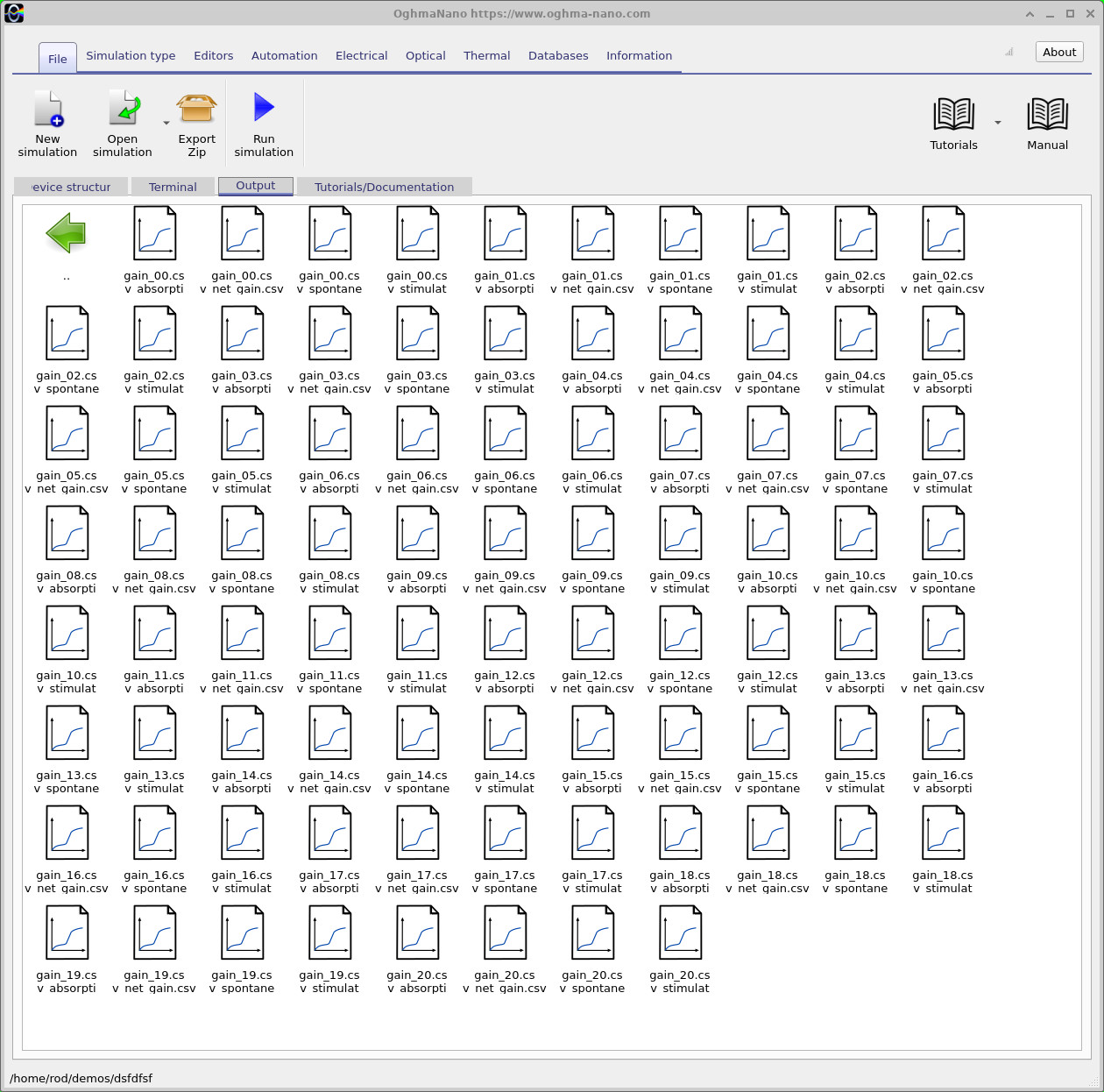The image size is (1104, 1092).
Task: Click the New simulation icon
Action: point(48,109)
